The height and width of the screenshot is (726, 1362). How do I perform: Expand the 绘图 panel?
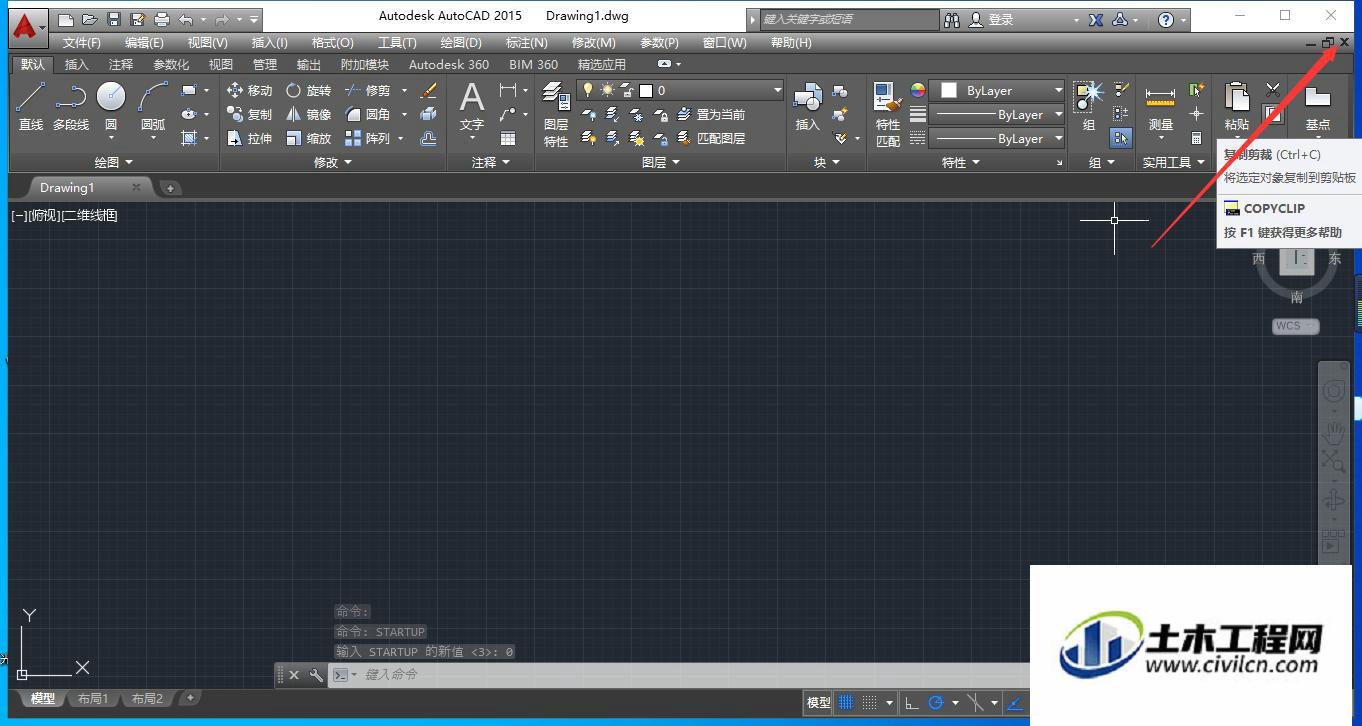[x=113, y=162]
